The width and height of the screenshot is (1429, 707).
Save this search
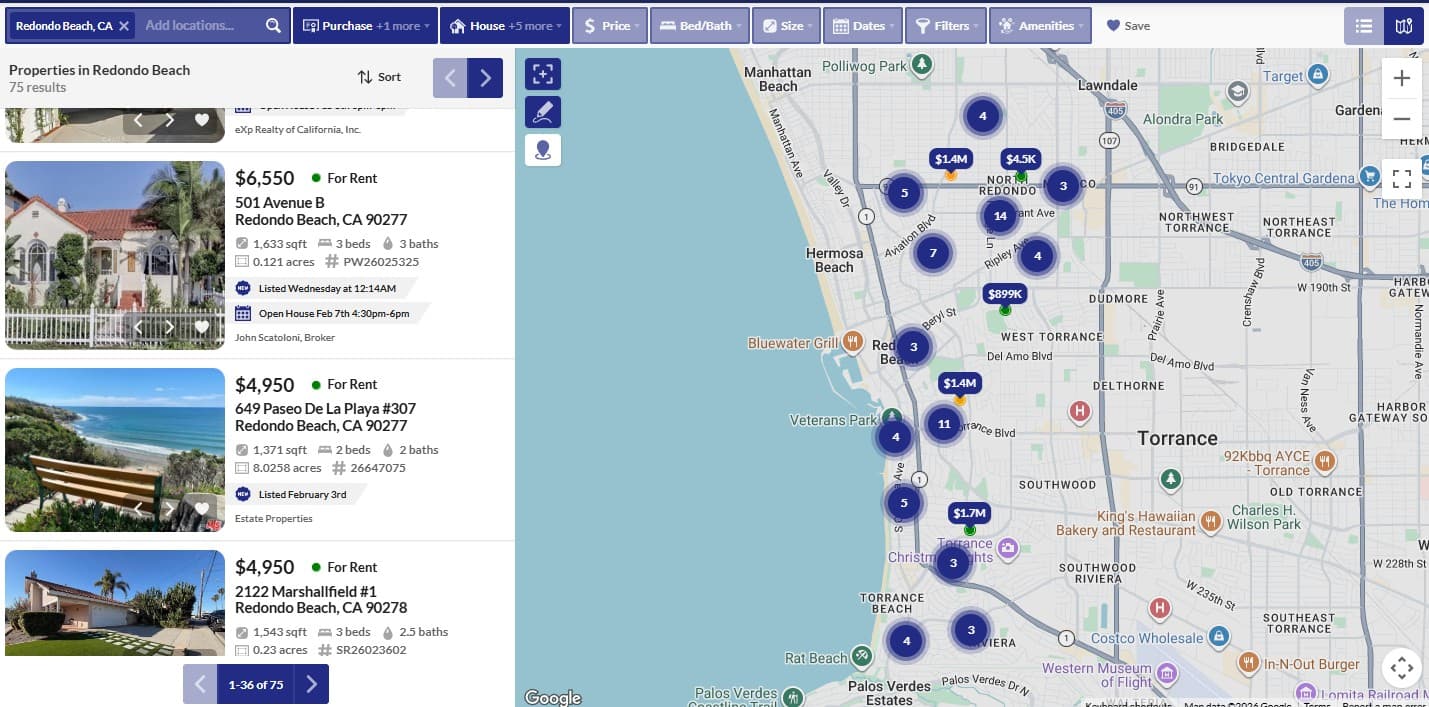tap(1128, 26)
